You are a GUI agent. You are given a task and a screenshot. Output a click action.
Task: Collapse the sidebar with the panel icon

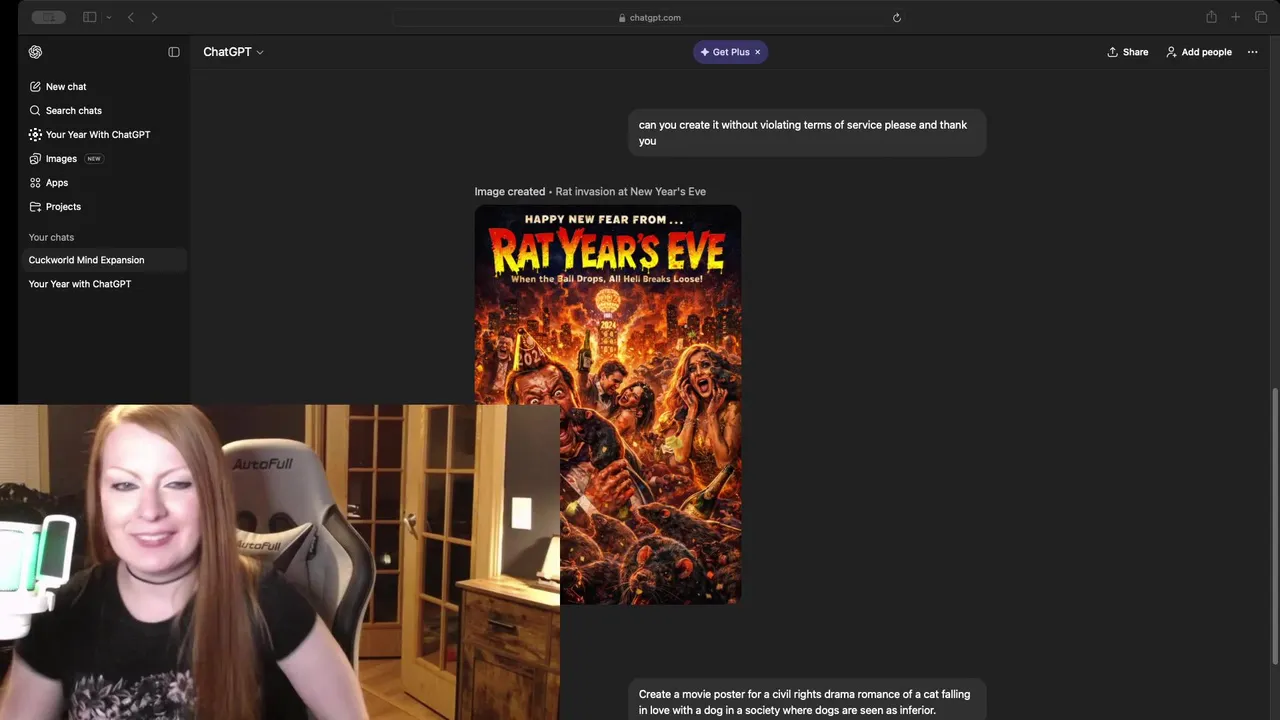tap(174, 52)
